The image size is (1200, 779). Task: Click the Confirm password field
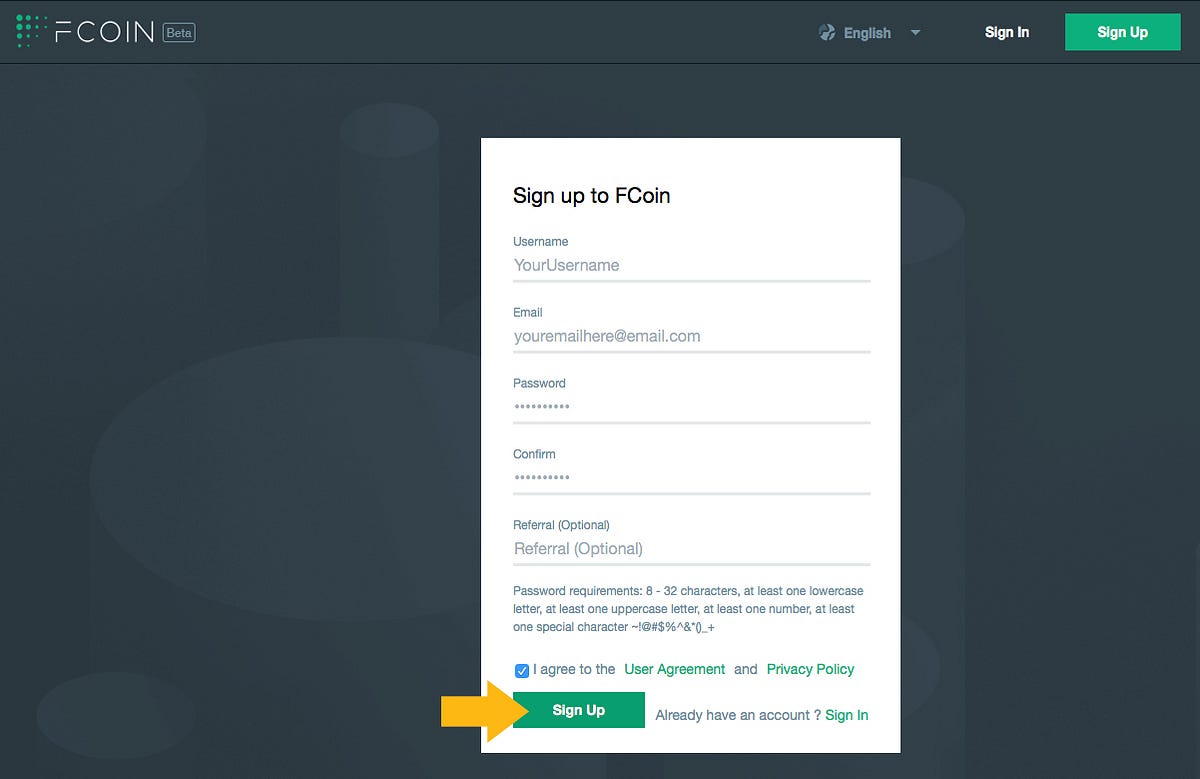pyautogui.click(x=691, y=478)
